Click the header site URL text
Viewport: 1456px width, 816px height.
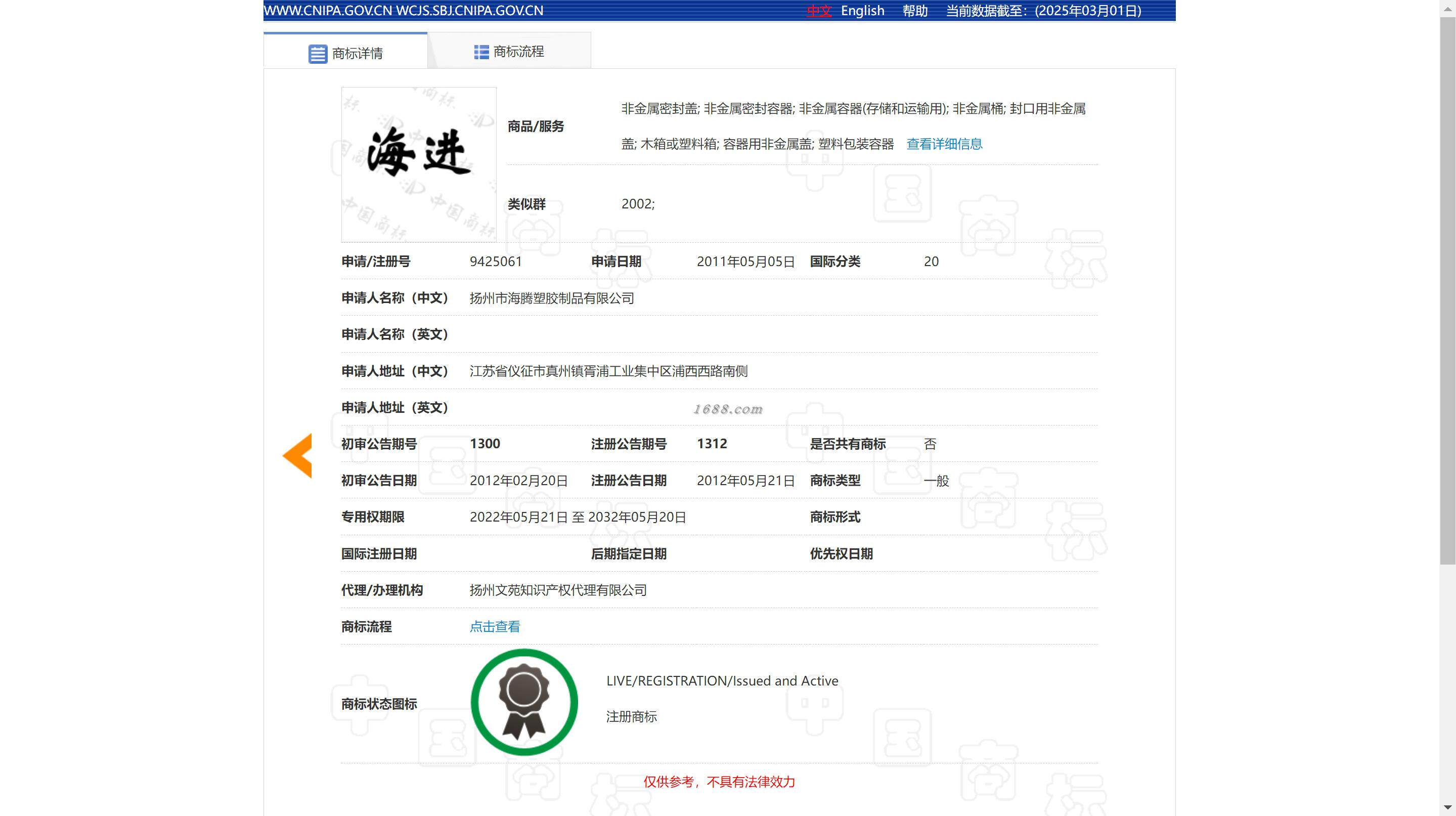pyautogui.click(x=403, y=11)
